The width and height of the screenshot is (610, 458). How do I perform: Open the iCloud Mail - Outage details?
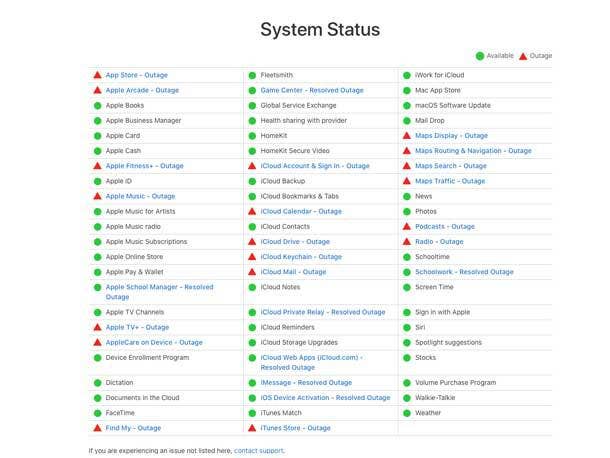pos(293,272)
